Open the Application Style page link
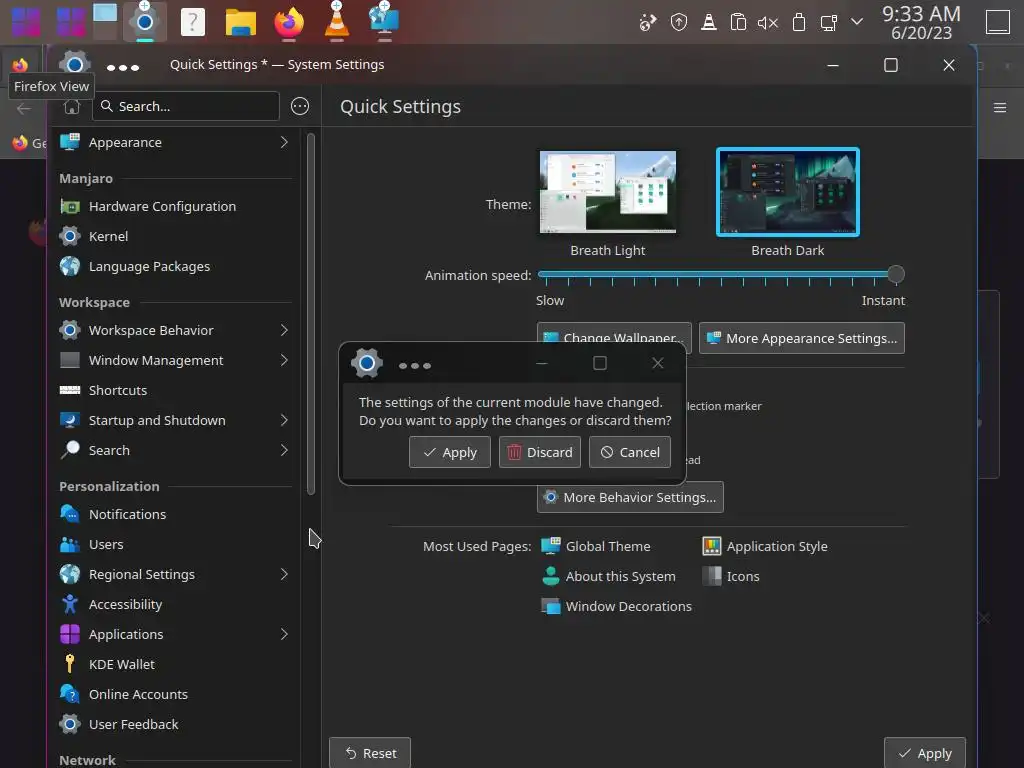This screenshot has height=768, width=1024. (x=765, y=546)
